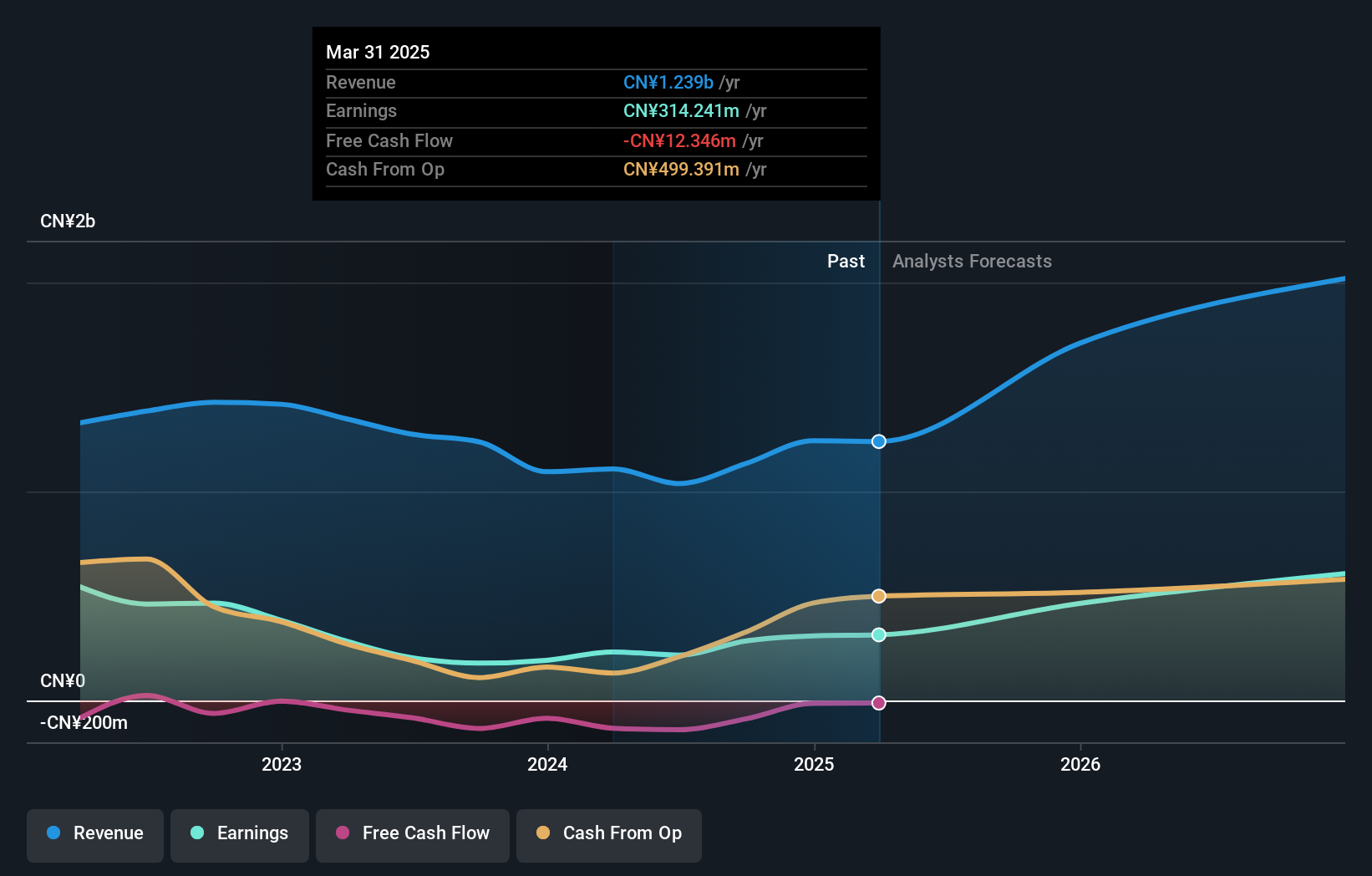
Task: Click the pink Free Cash Flow data marker
Action: tap(879, 703)
